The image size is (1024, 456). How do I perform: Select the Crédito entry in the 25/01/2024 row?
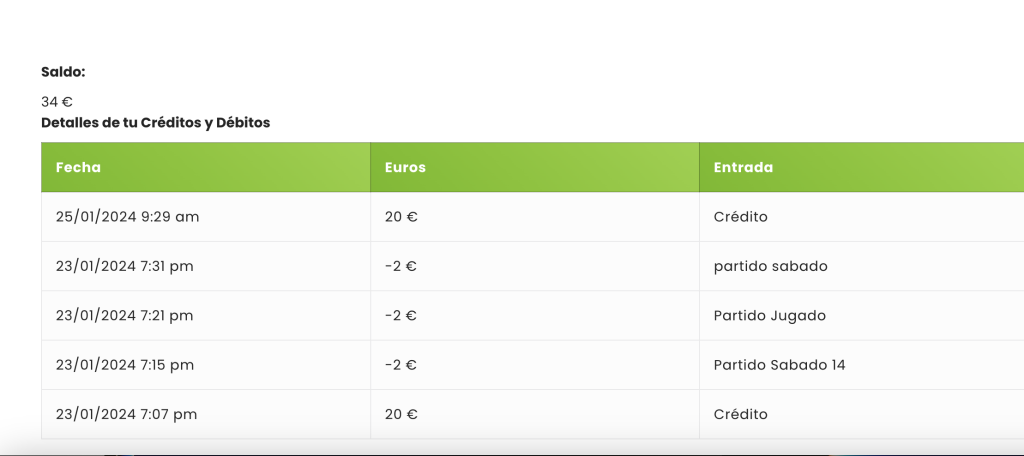740,216
